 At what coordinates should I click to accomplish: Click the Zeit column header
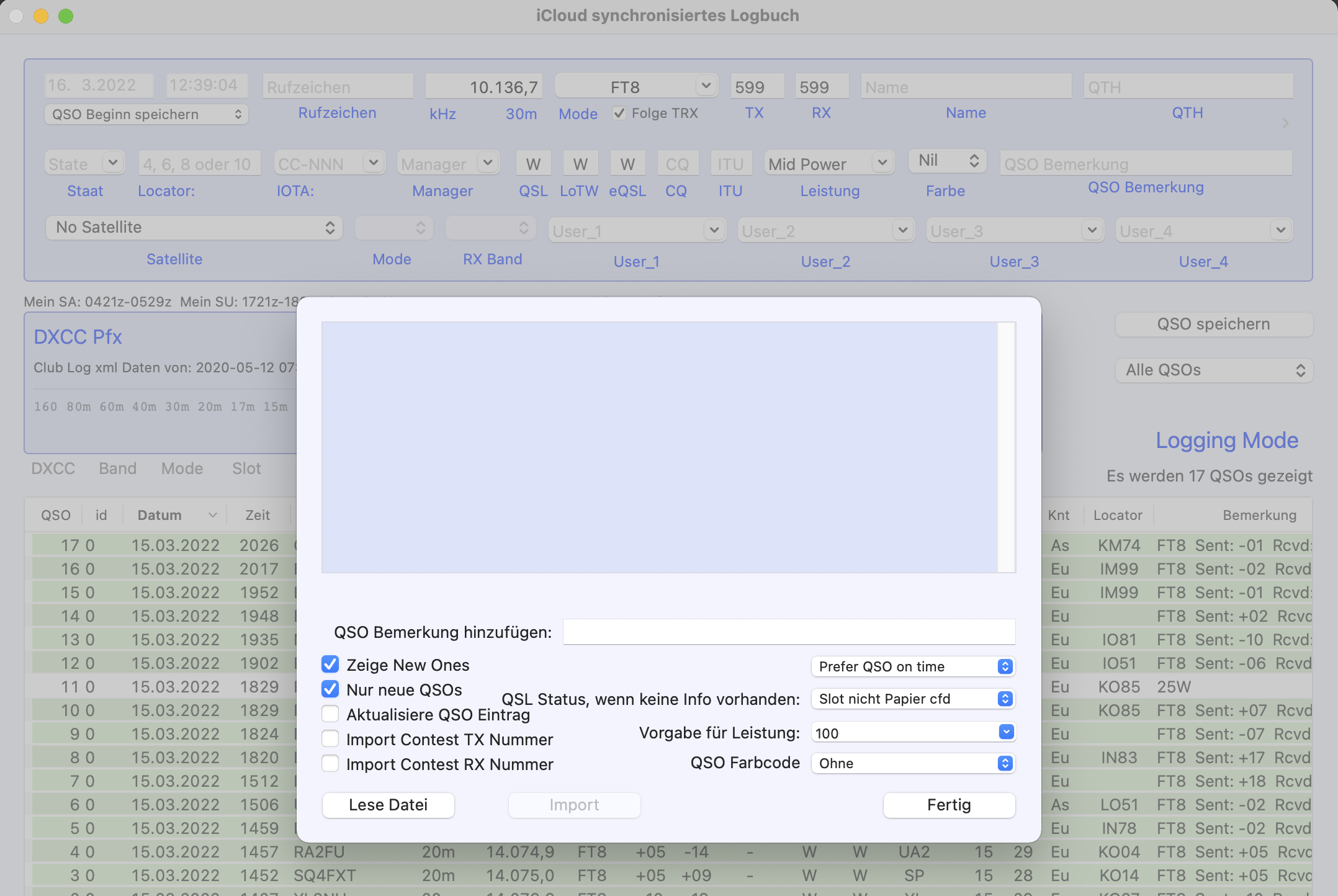point(258,515)
